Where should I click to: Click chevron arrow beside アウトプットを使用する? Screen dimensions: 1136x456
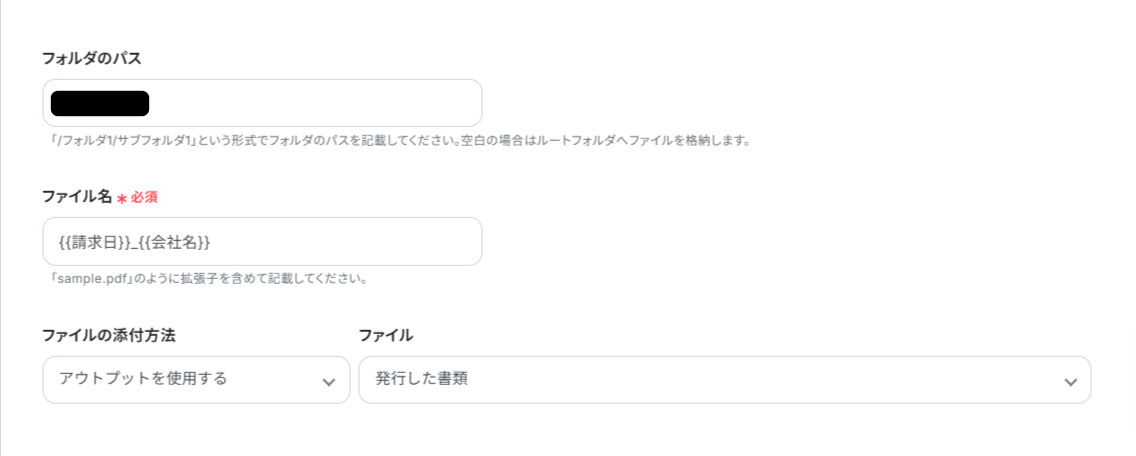pyautogui.click(x=328, y=382)
